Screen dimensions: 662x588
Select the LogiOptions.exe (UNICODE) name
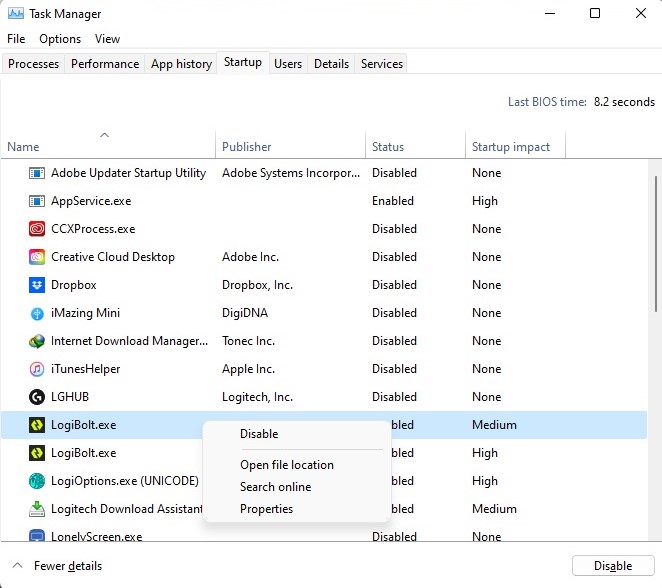(125, 481)
